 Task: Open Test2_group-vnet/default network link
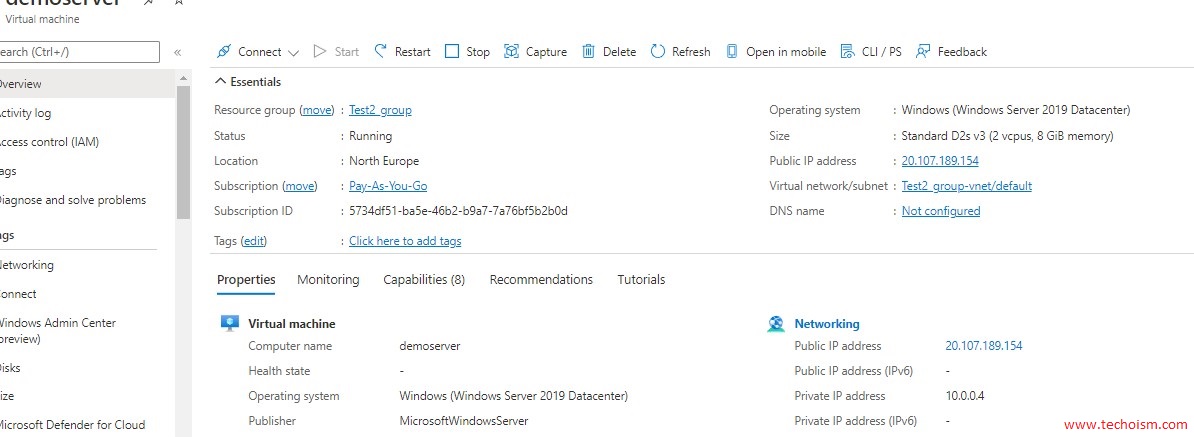click(x=966, y=186)
